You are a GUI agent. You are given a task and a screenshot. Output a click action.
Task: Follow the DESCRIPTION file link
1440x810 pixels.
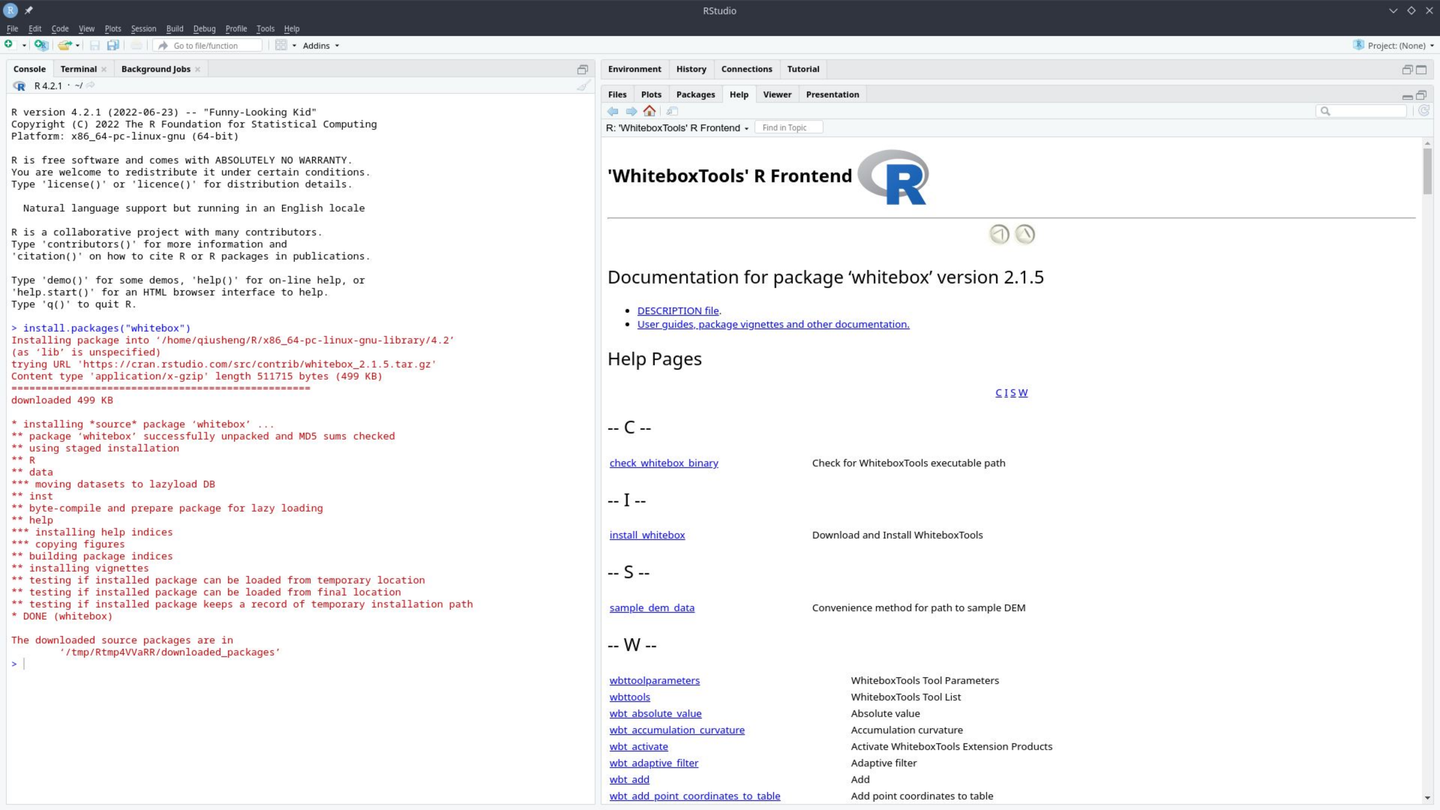click(678, 311)
